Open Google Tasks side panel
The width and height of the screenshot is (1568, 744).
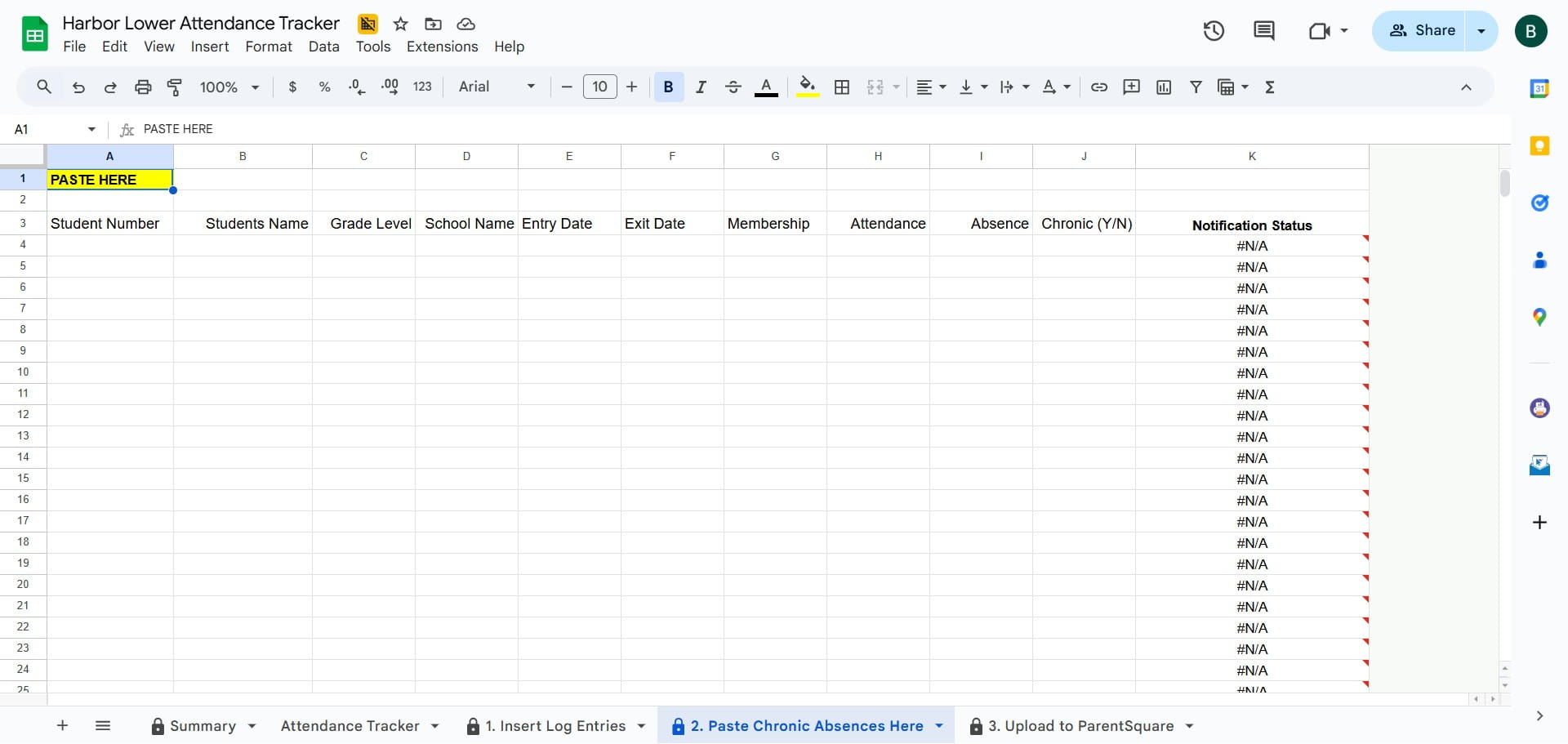[1539, 203]
